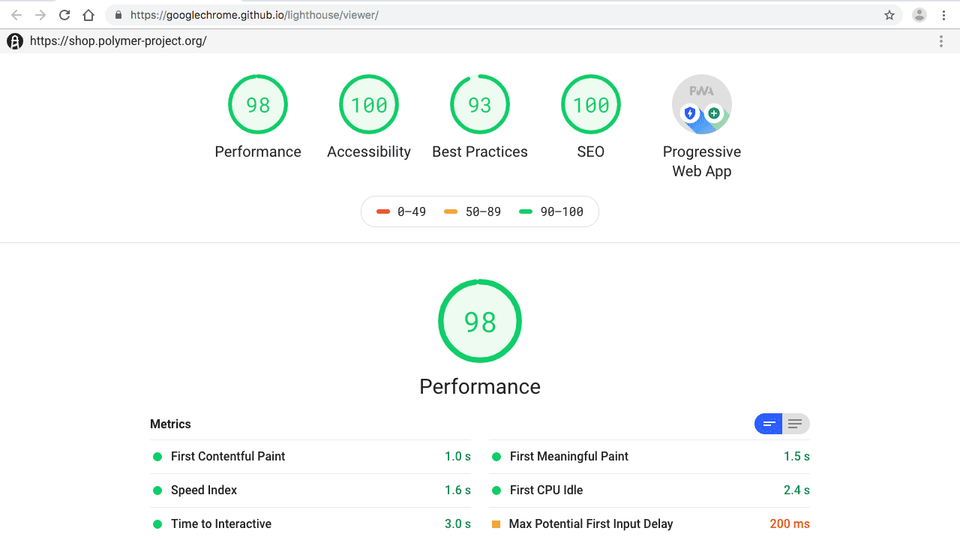Click the green 90–100 legend marker
This screenshot has width=960, height=540.
(x=526, y=212)
